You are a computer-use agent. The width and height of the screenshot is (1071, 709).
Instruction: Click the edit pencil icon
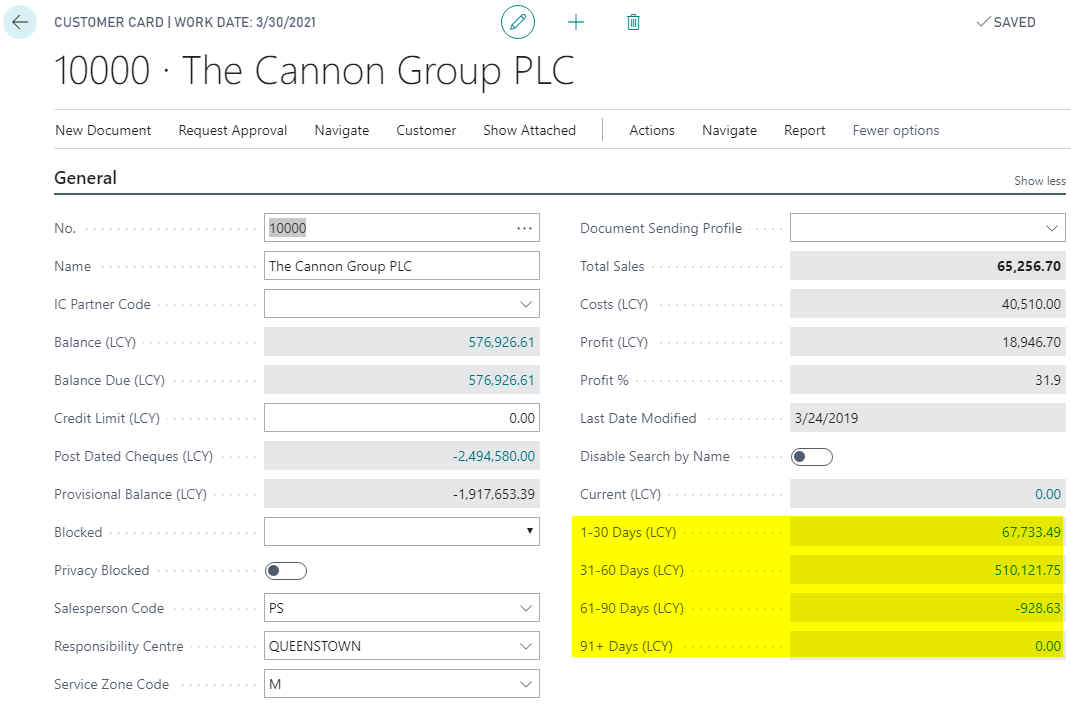[517, 21]
